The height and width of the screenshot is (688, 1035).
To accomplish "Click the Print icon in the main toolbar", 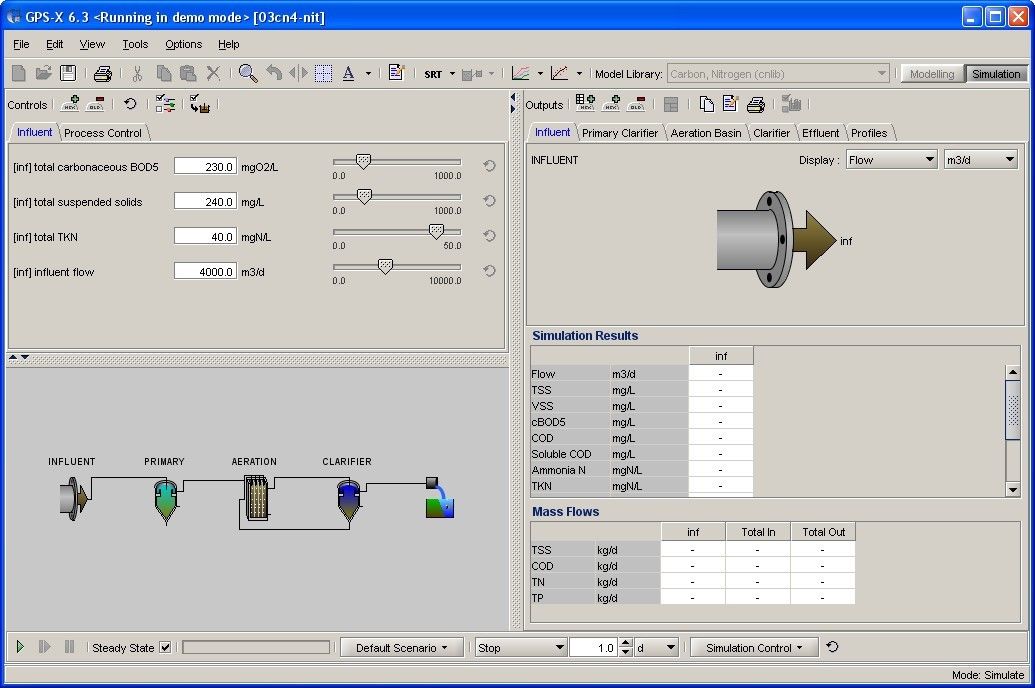I will tap(102, 73).
